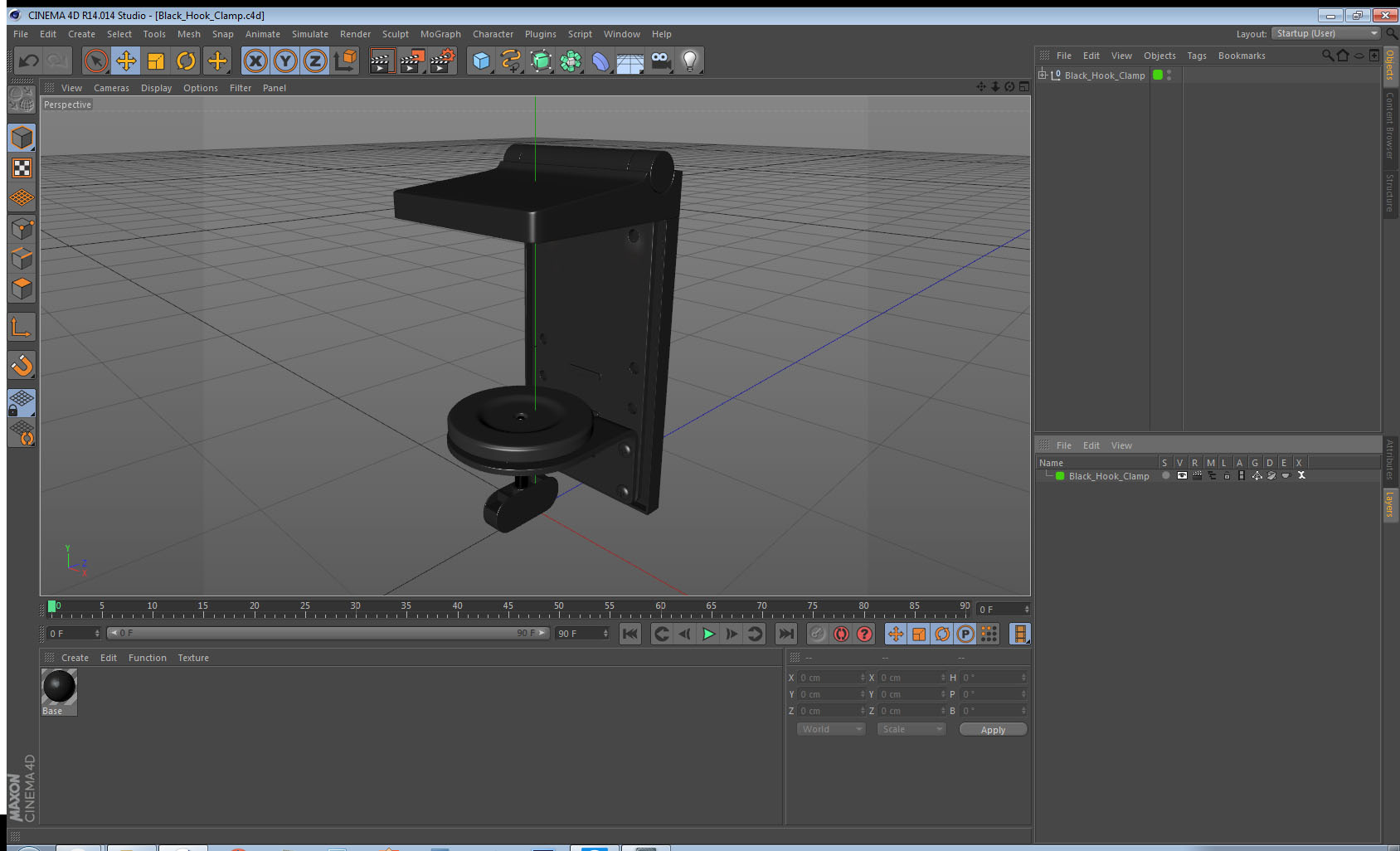
Task: Open Render Settings
Action: [442, 61]
